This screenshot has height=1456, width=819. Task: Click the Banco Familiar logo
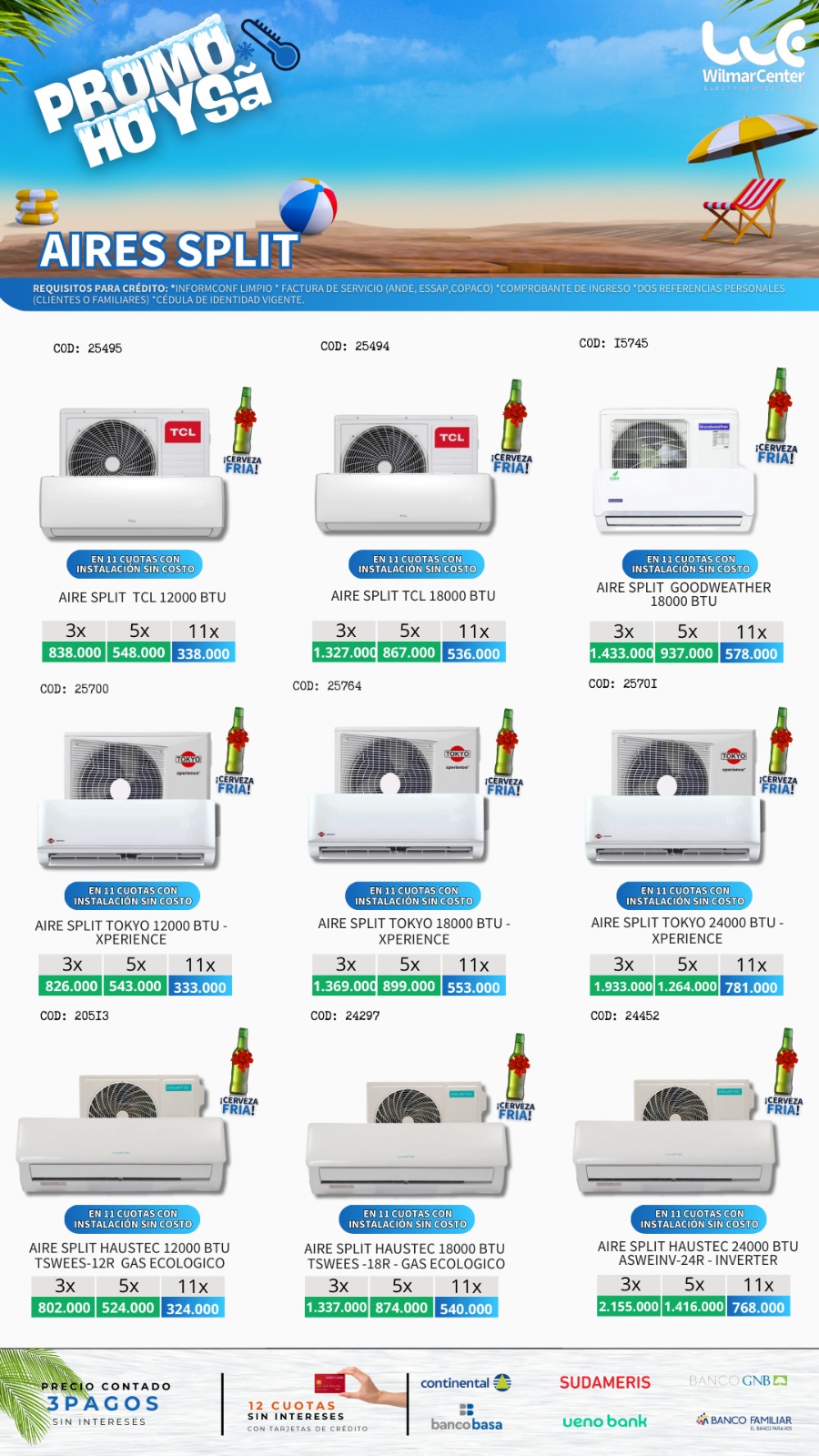pos(743,1421)
